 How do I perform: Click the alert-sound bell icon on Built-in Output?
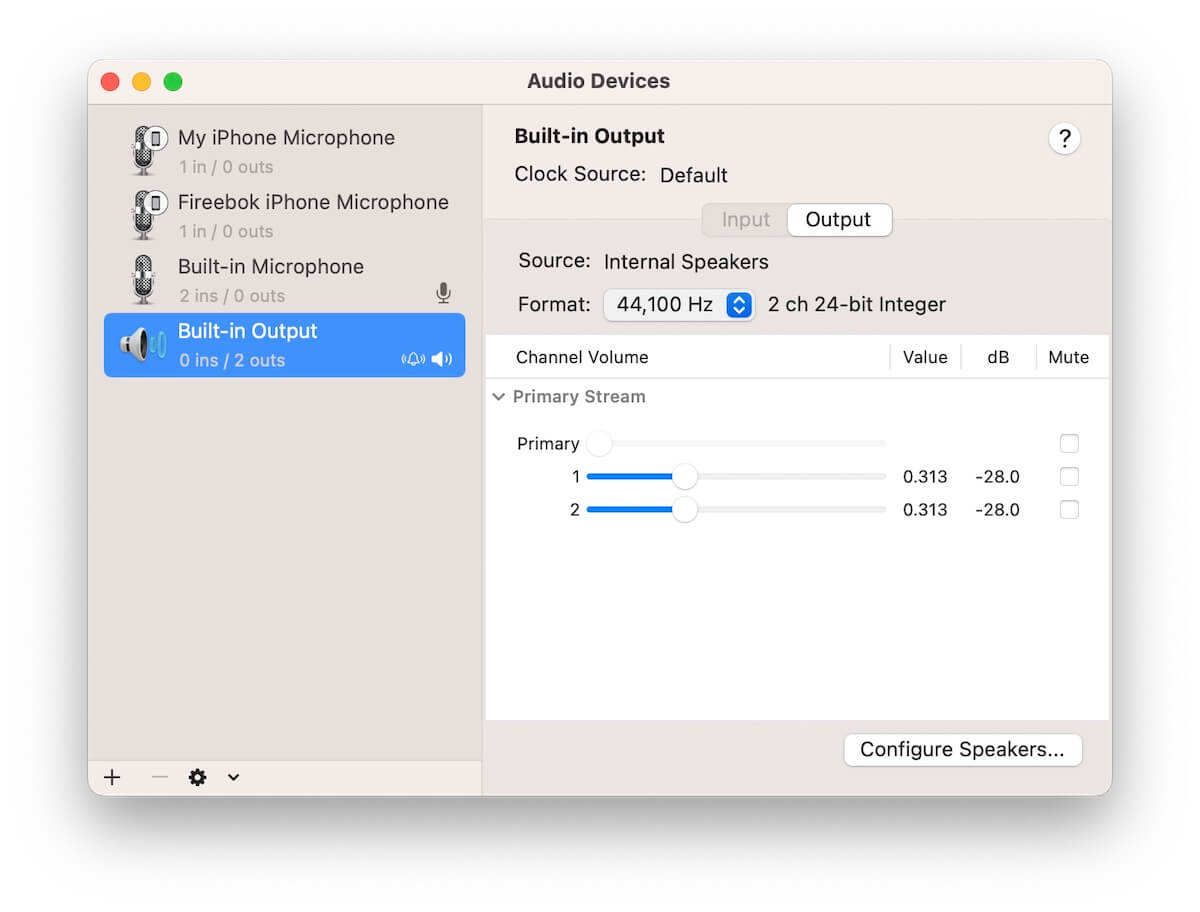coord(413,359)
